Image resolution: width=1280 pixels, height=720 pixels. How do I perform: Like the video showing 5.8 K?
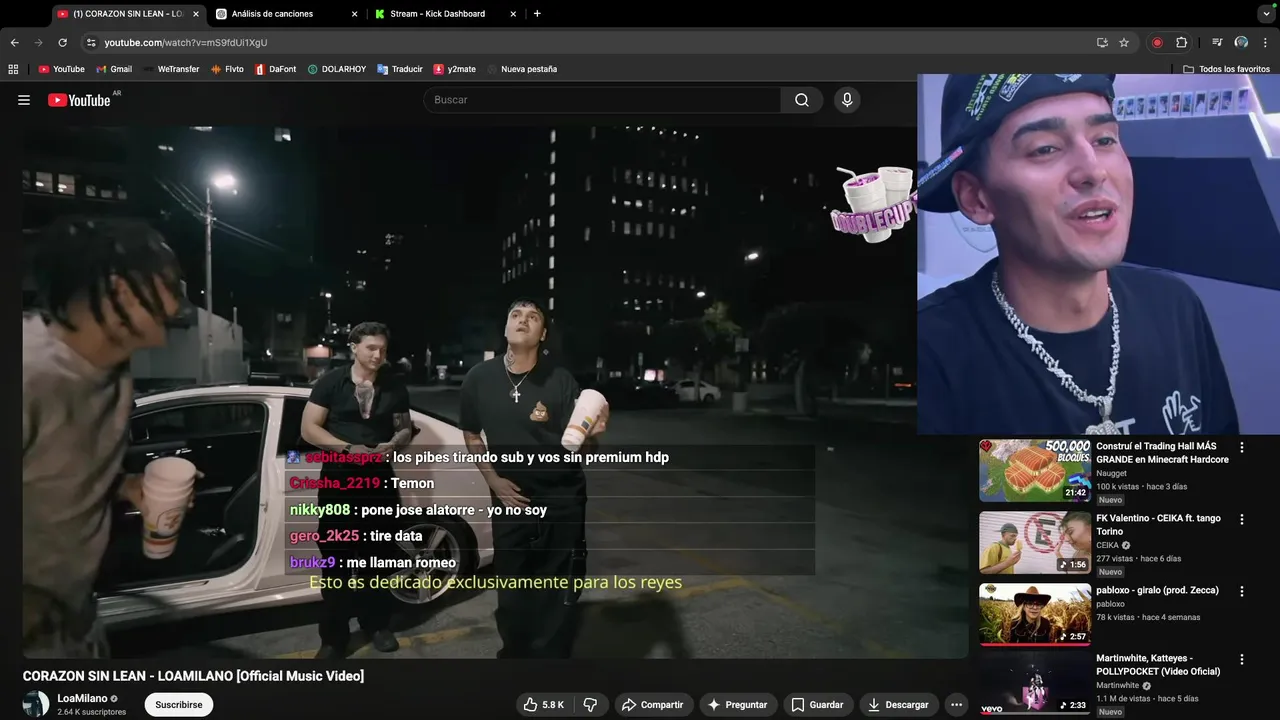[x=544, y=705]
